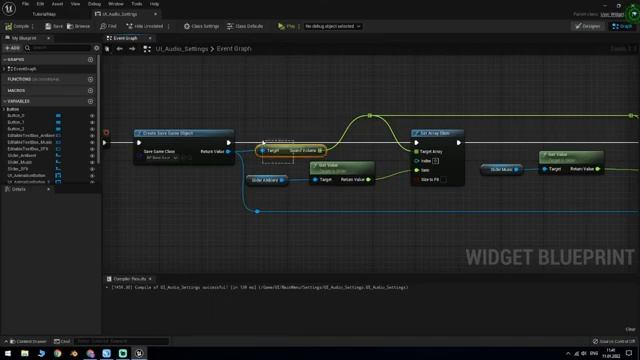Open the Content Drawer
This screenshot has width=640, height=360.
(28, 341)
